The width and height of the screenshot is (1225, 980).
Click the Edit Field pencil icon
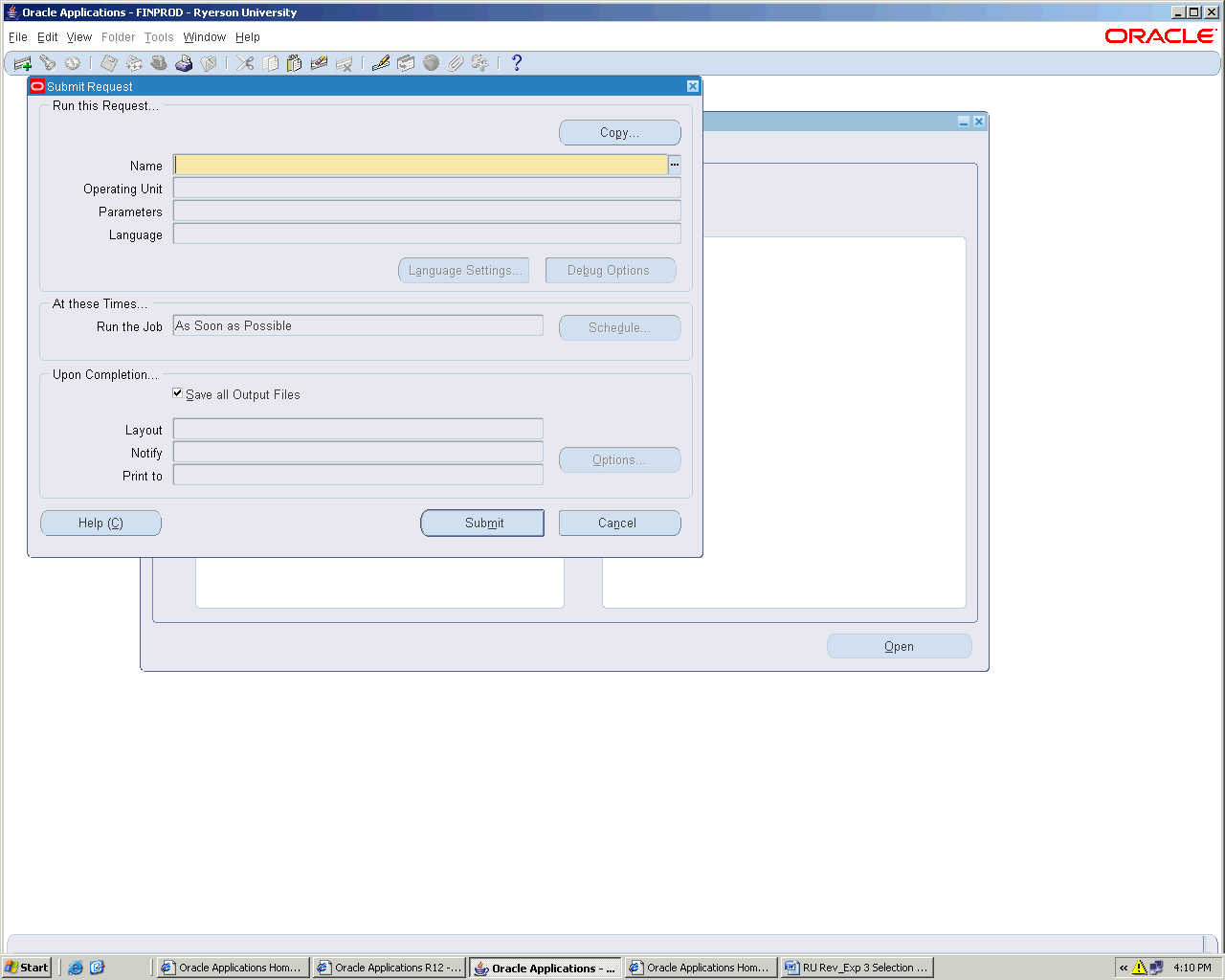tap(381, 63)
